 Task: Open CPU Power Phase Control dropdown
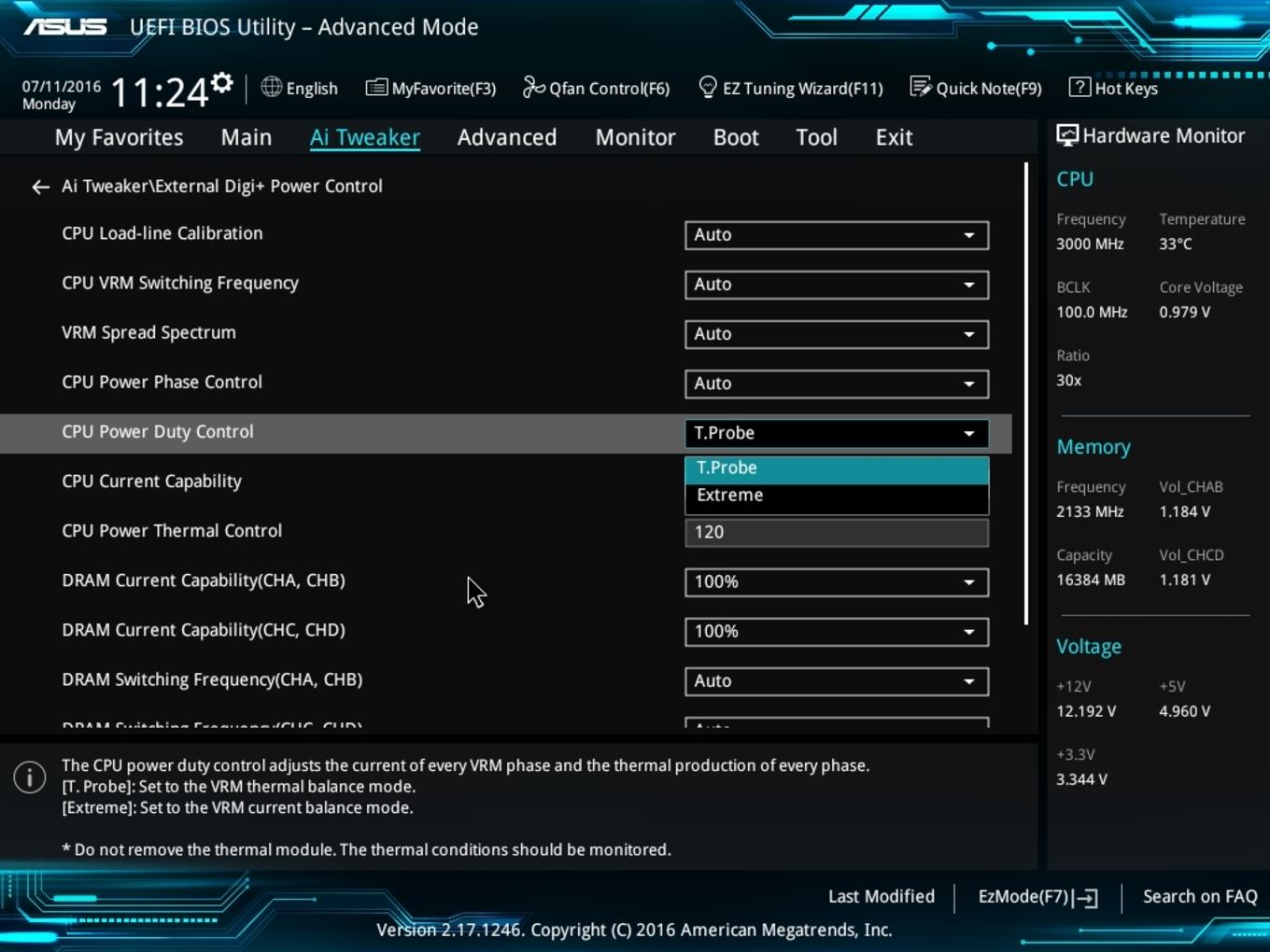click(x=837, y=384)
